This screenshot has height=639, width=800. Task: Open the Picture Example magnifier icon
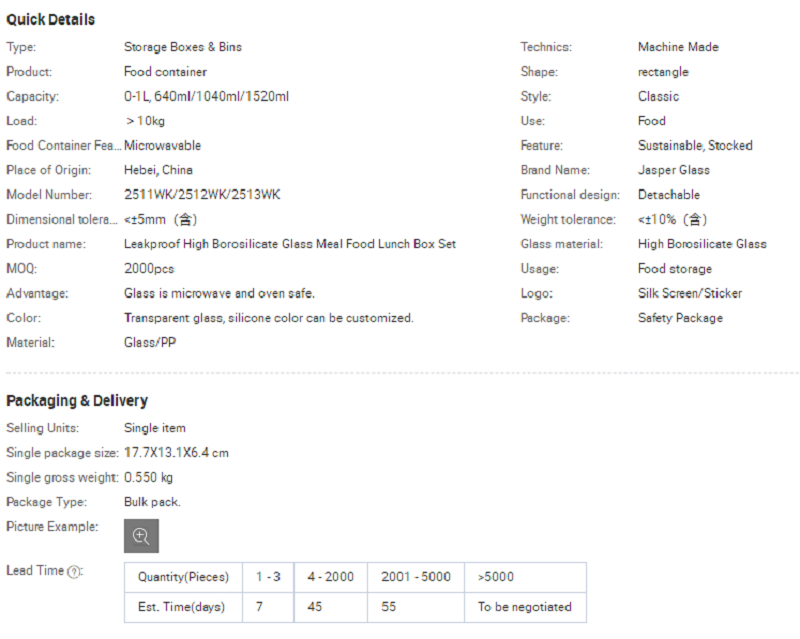coord(141,536)
